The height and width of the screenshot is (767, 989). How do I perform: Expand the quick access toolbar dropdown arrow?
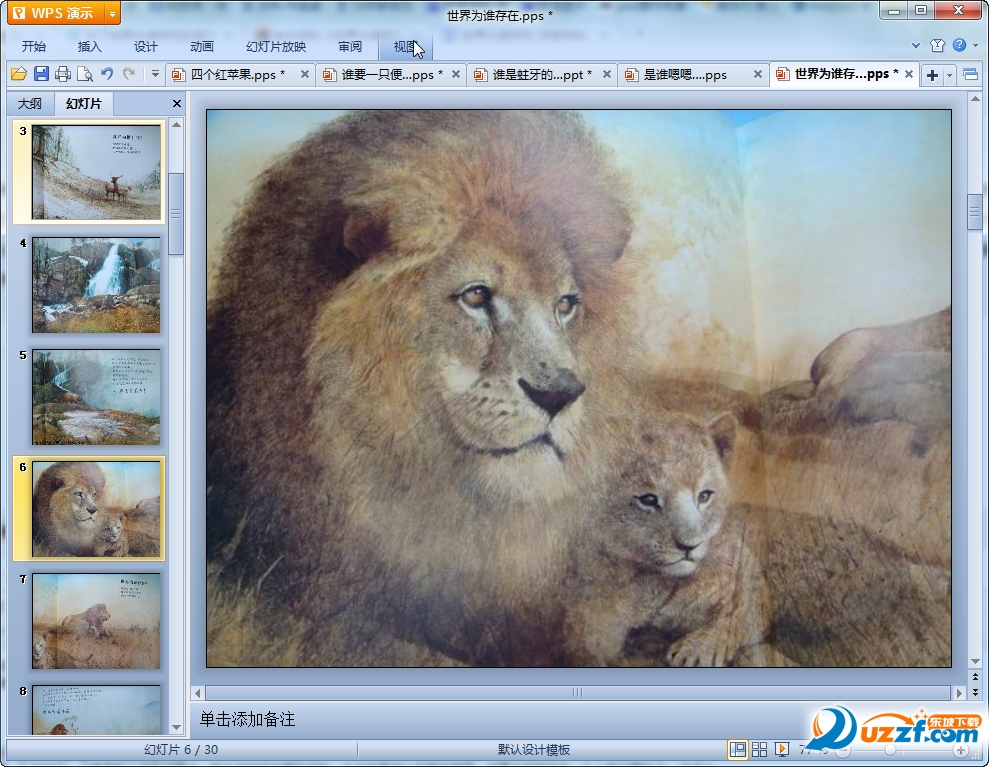click(x=155, y=74)
